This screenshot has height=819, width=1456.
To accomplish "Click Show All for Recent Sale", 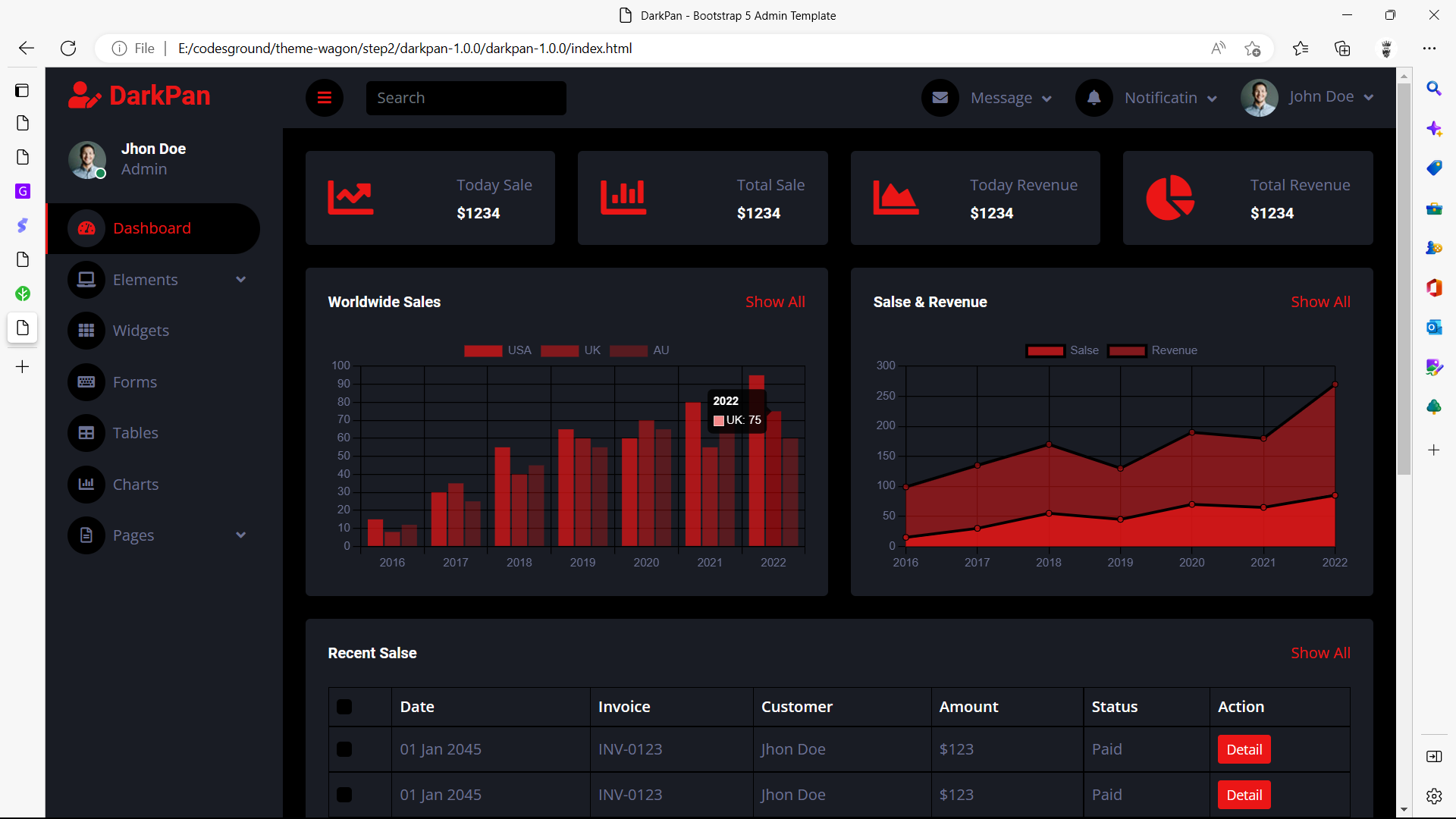I will point(1320,653).
